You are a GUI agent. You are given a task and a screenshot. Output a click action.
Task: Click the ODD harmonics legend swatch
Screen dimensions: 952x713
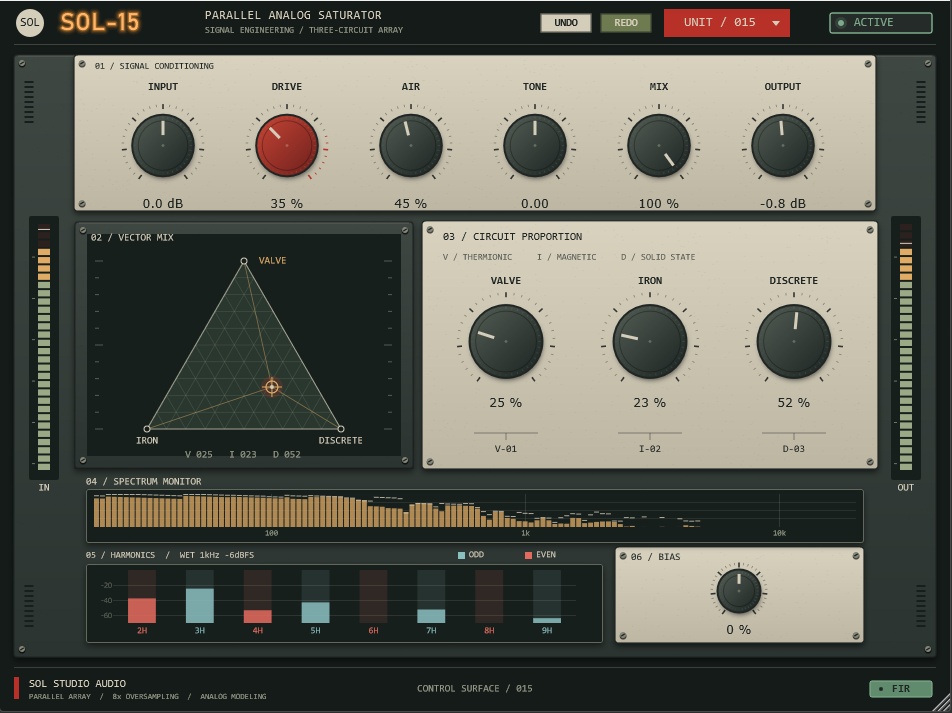coord(461,555)
